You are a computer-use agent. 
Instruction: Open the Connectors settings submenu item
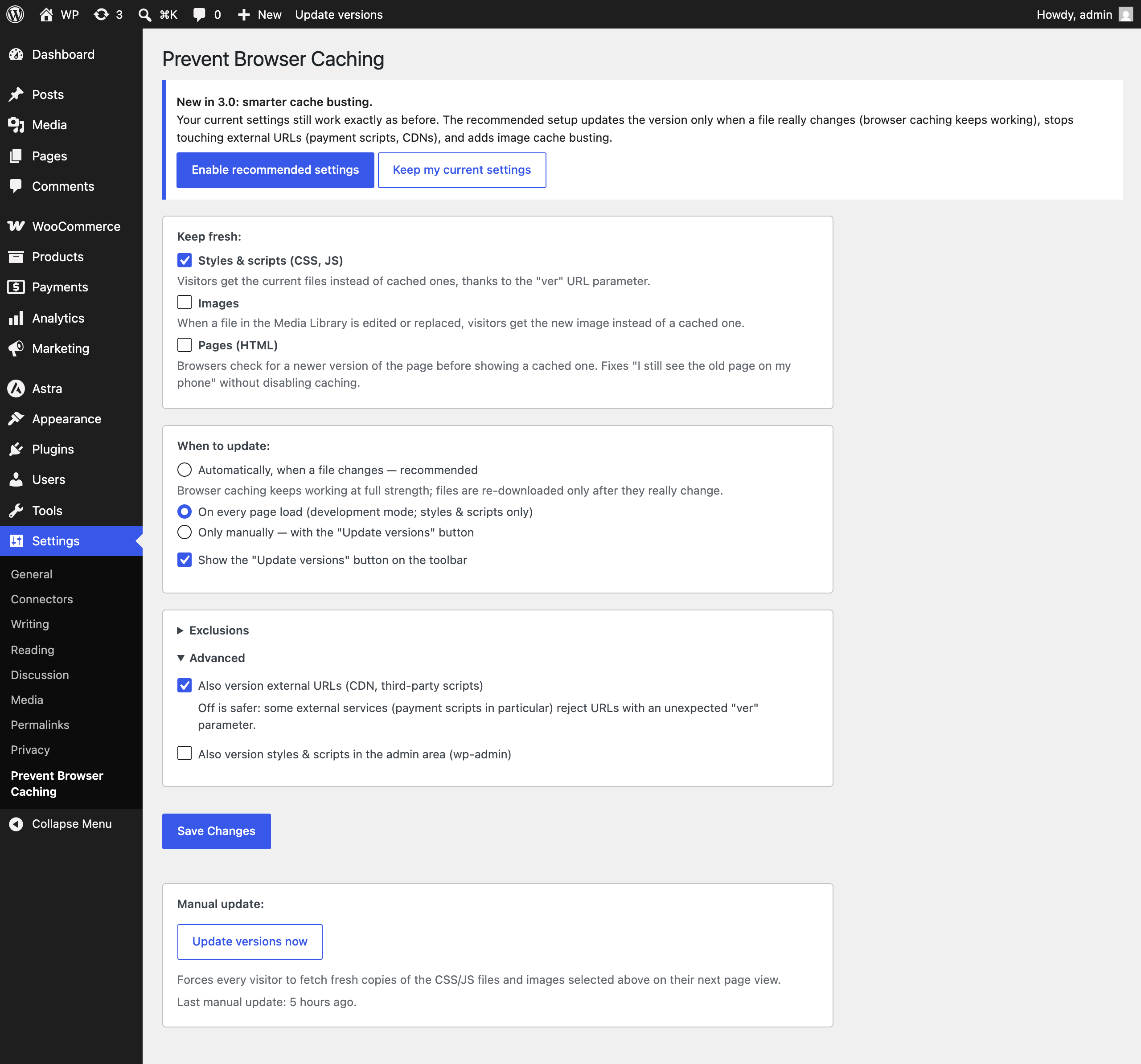pyautogui.click(x=42, y=599)
